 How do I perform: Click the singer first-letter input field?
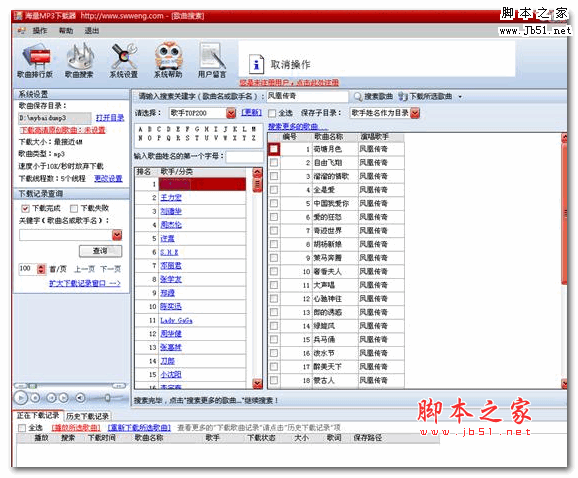click(244, 157)
